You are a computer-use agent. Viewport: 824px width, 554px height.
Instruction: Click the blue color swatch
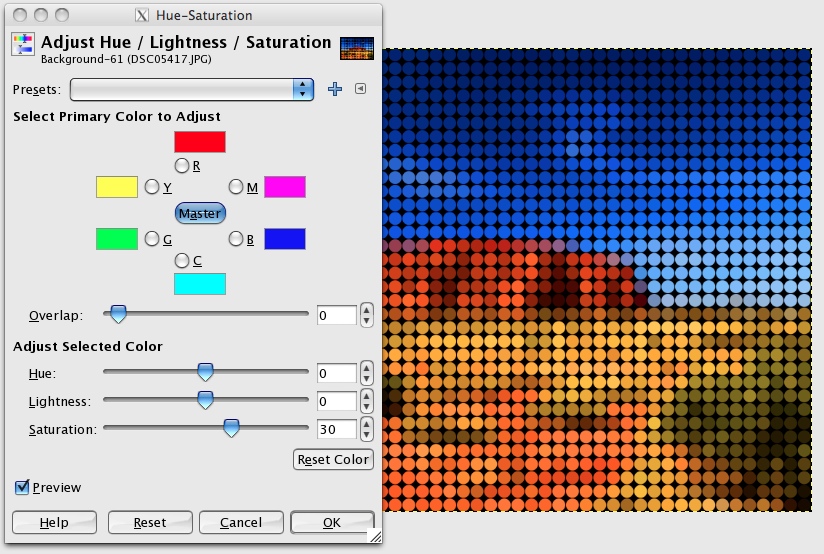click(x=285, y=239)
